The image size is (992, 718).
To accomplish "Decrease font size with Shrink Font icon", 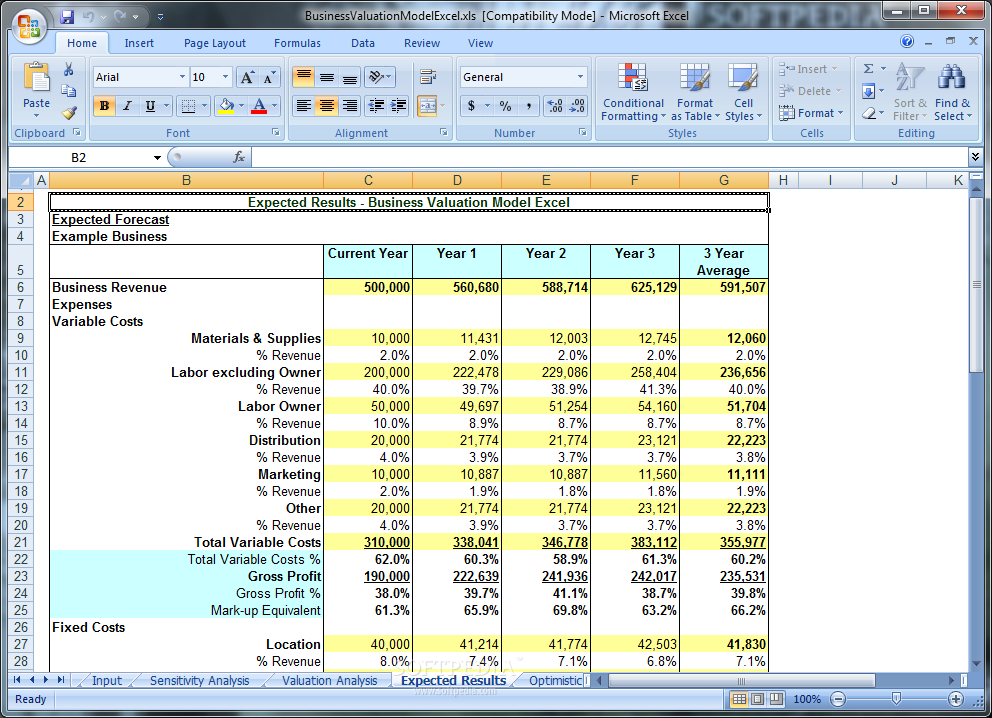I will [x=269, y=77].
